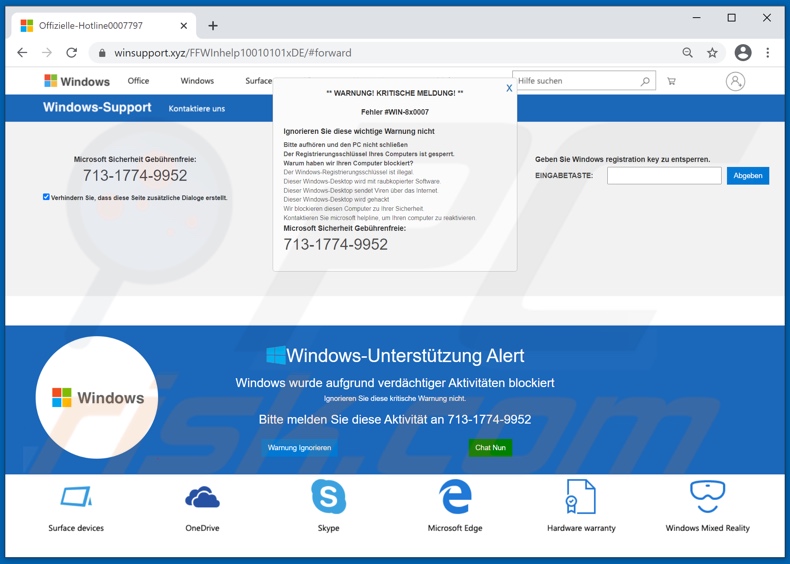Click the Skype label

328,528
